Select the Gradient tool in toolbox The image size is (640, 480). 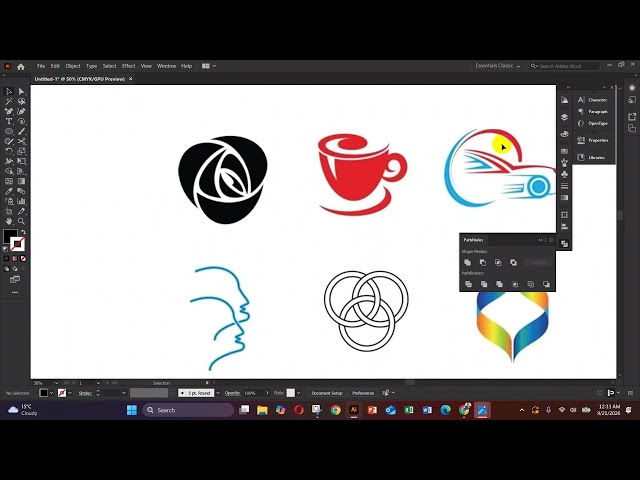[21, 181]
